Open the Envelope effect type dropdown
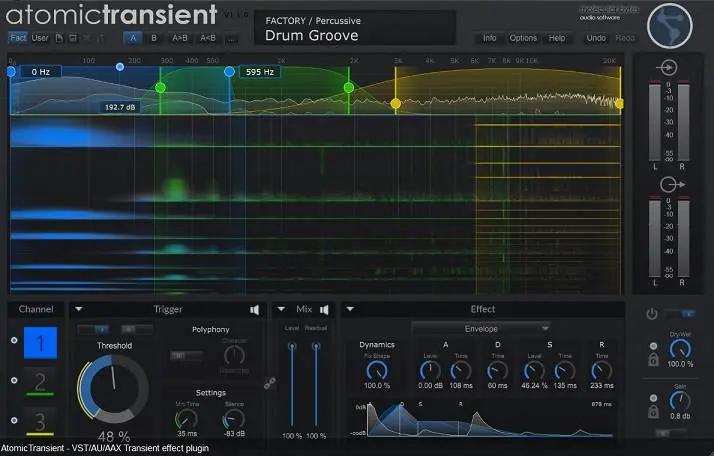 [481, 328]
